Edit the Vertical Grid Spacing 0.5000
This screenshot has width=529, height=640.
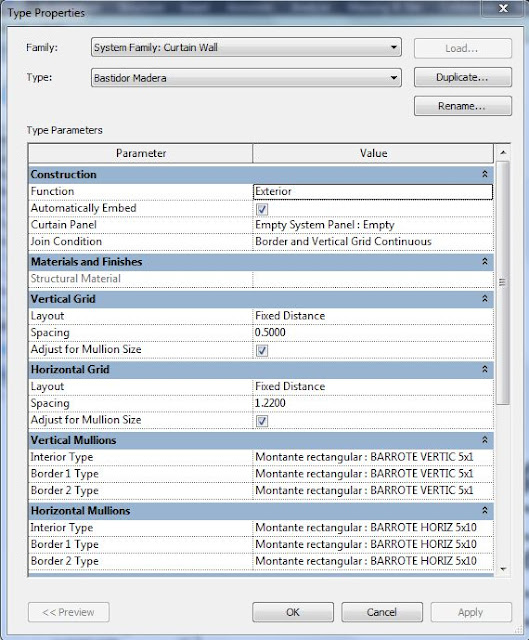click(373, 333)
